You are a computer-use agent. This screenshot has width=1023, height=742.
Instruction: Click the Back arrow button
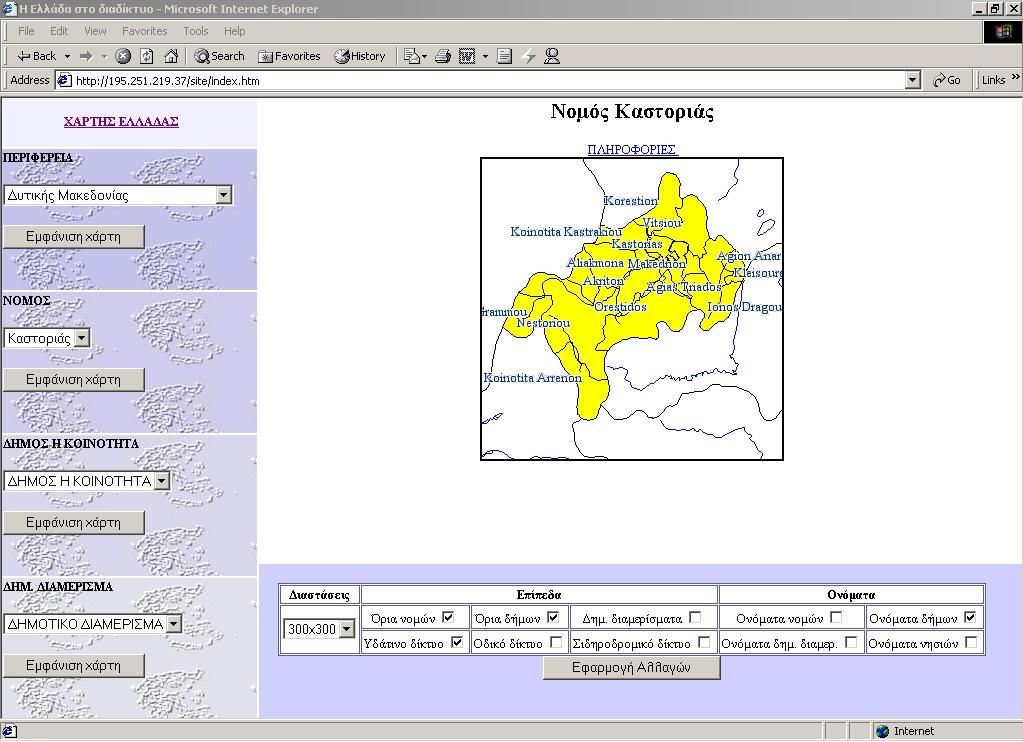36,56
